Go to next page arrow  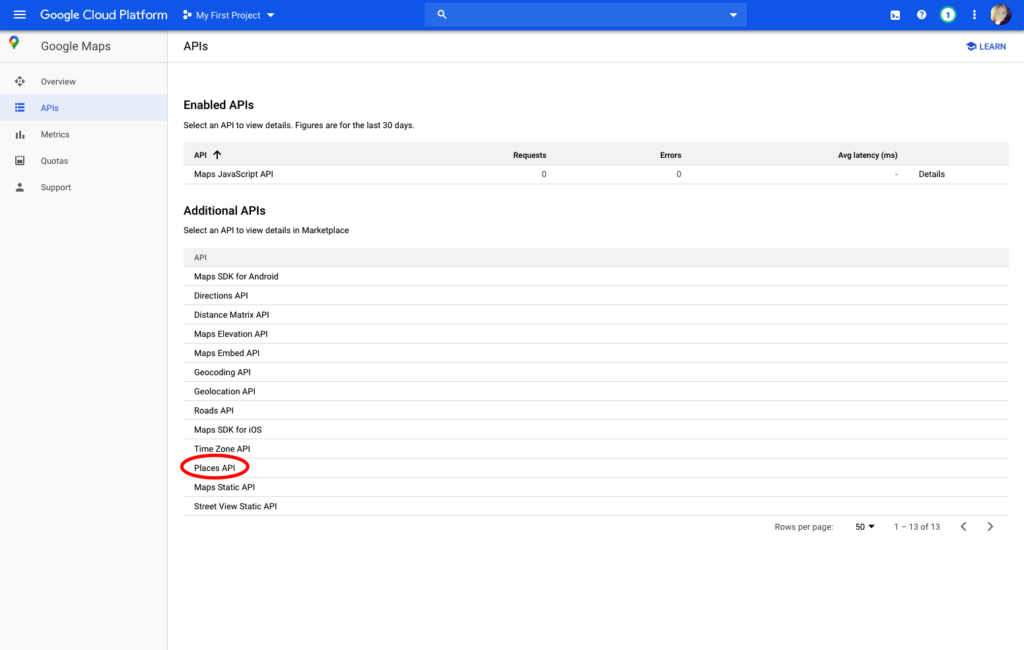[990, 527]
